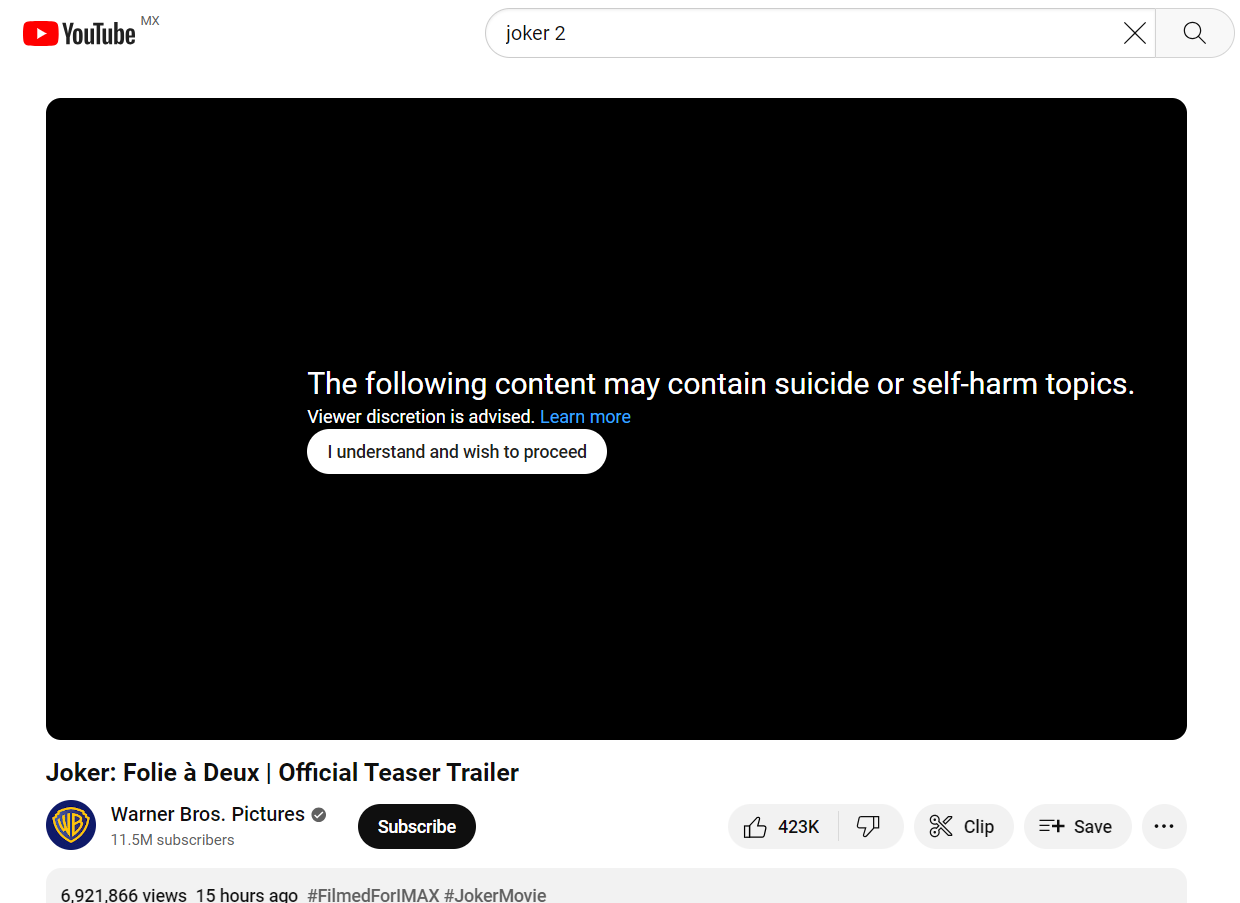
Task: Open the #JokerMovie hashtag
Action: pos(495,895)
